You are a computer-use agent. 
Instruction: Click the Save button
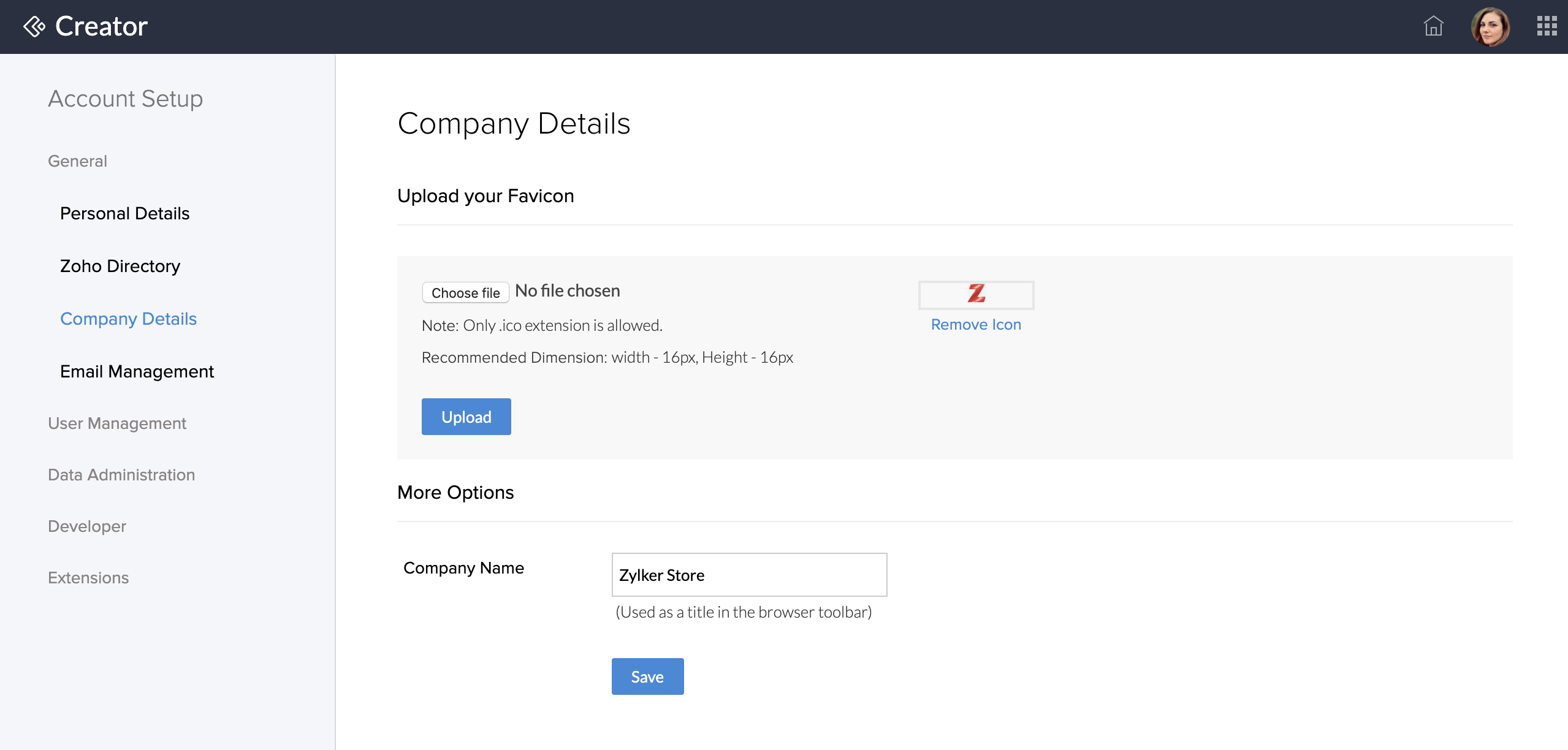coord(647,676)
